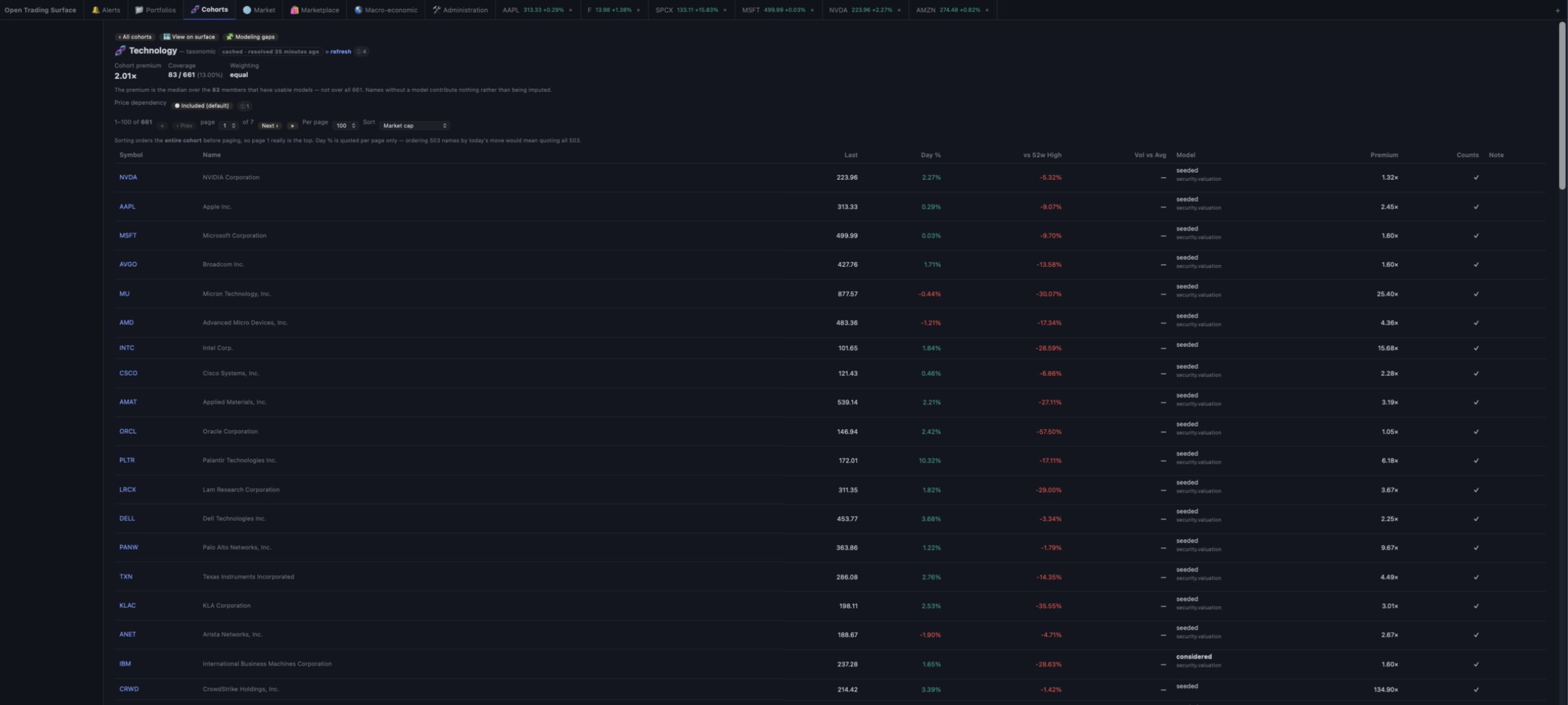
Task: Toggle Counts checkmark for INTC row
Action: pos(1476,348)
